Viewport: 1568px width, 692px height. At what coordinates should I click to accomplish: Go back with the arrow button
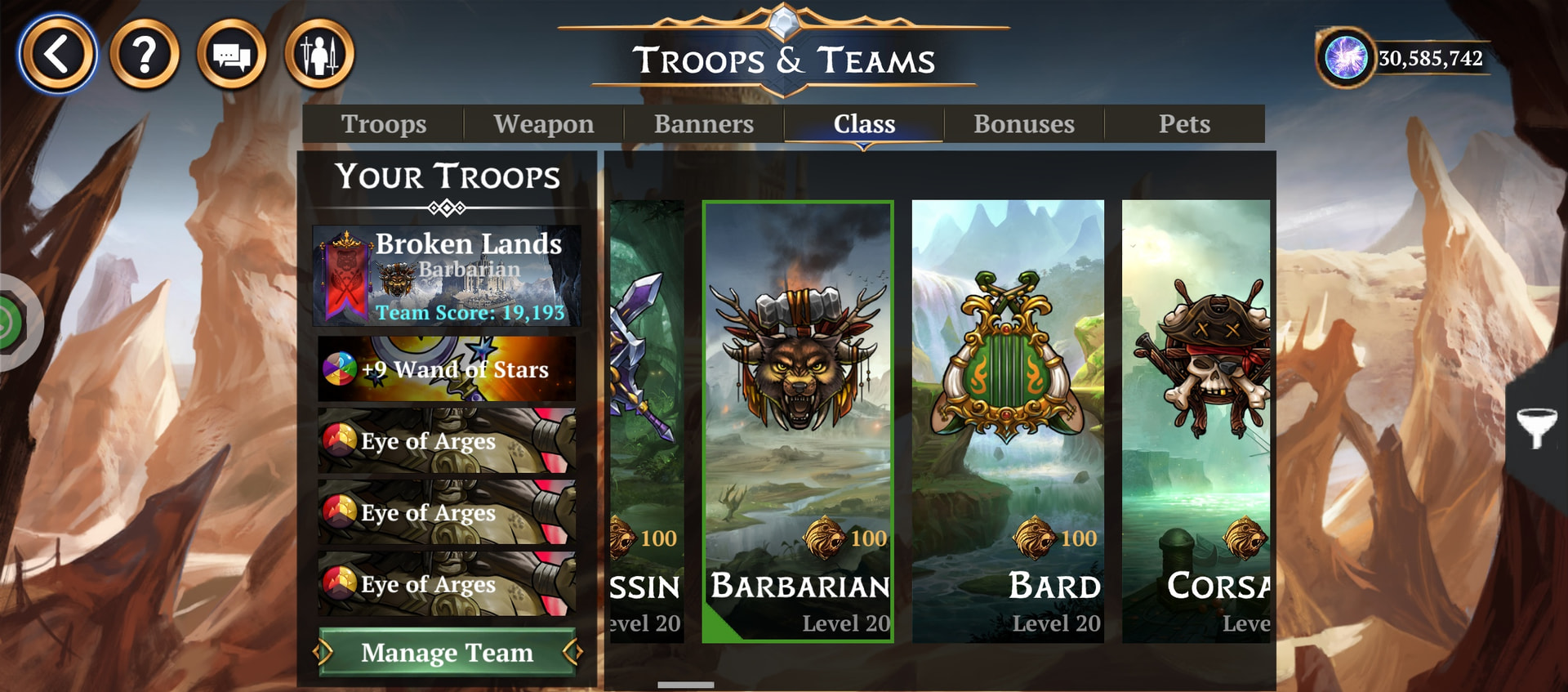[x=57, y=55]
